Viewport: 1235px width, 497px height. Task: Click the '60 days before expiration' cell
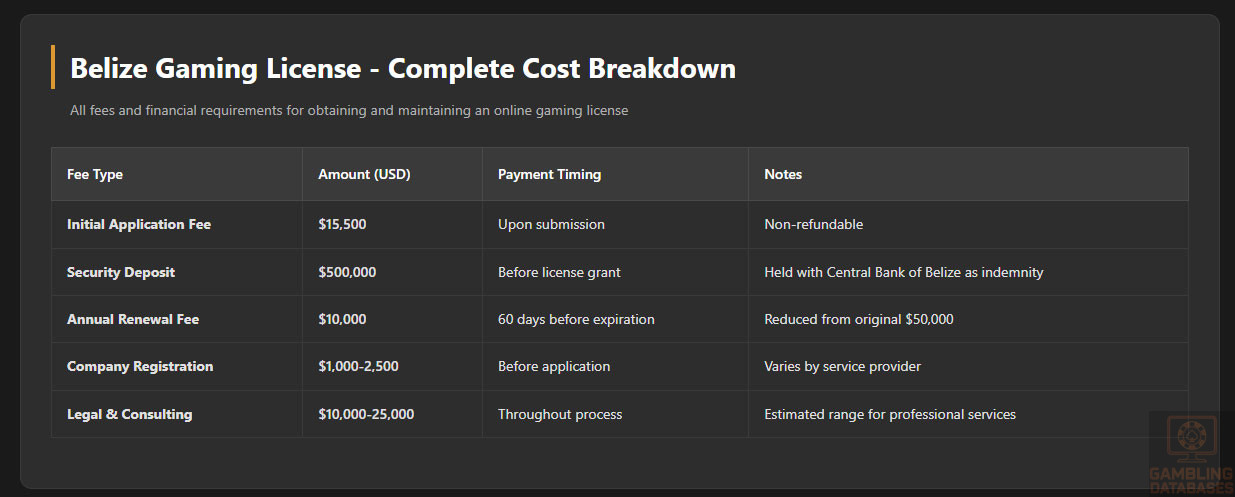576,319
